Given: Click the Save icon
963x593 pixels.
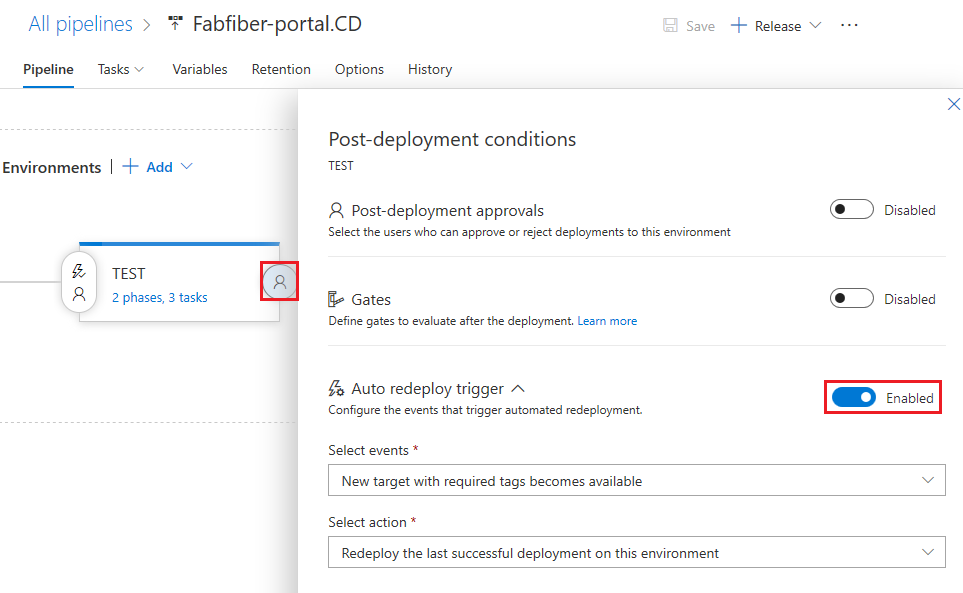Looking at the screenshot, I should [672, 25].
